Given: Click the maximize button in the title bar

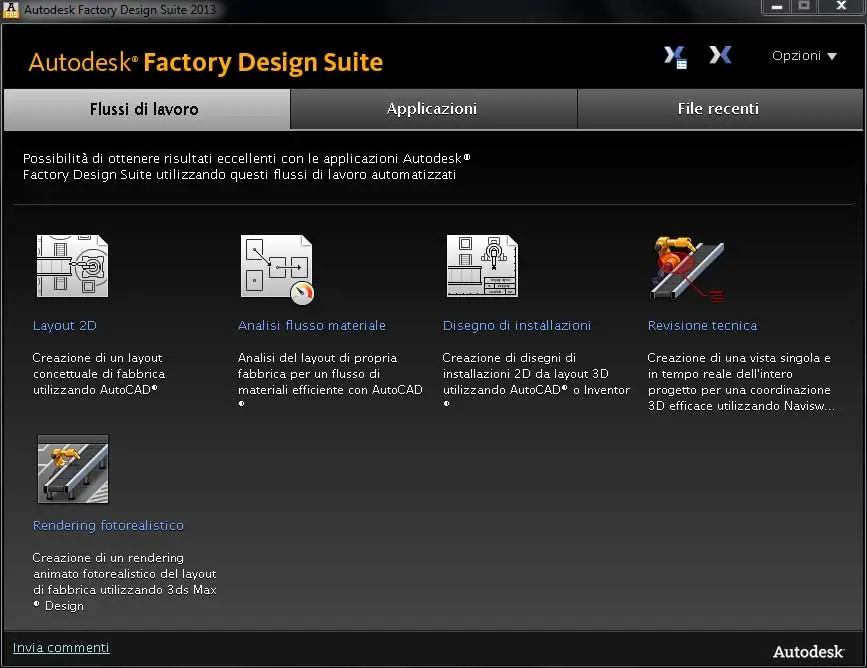Looking at the screenshot, I should click(x=804, y=7).
